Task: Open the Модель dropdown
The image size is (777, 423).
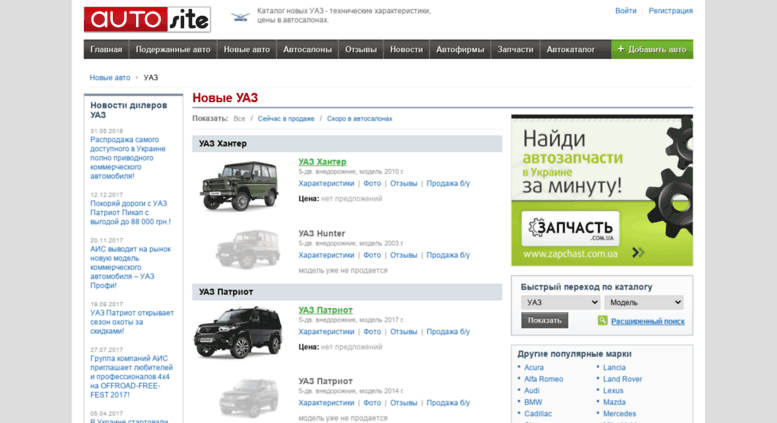Action: click(644, 302)
